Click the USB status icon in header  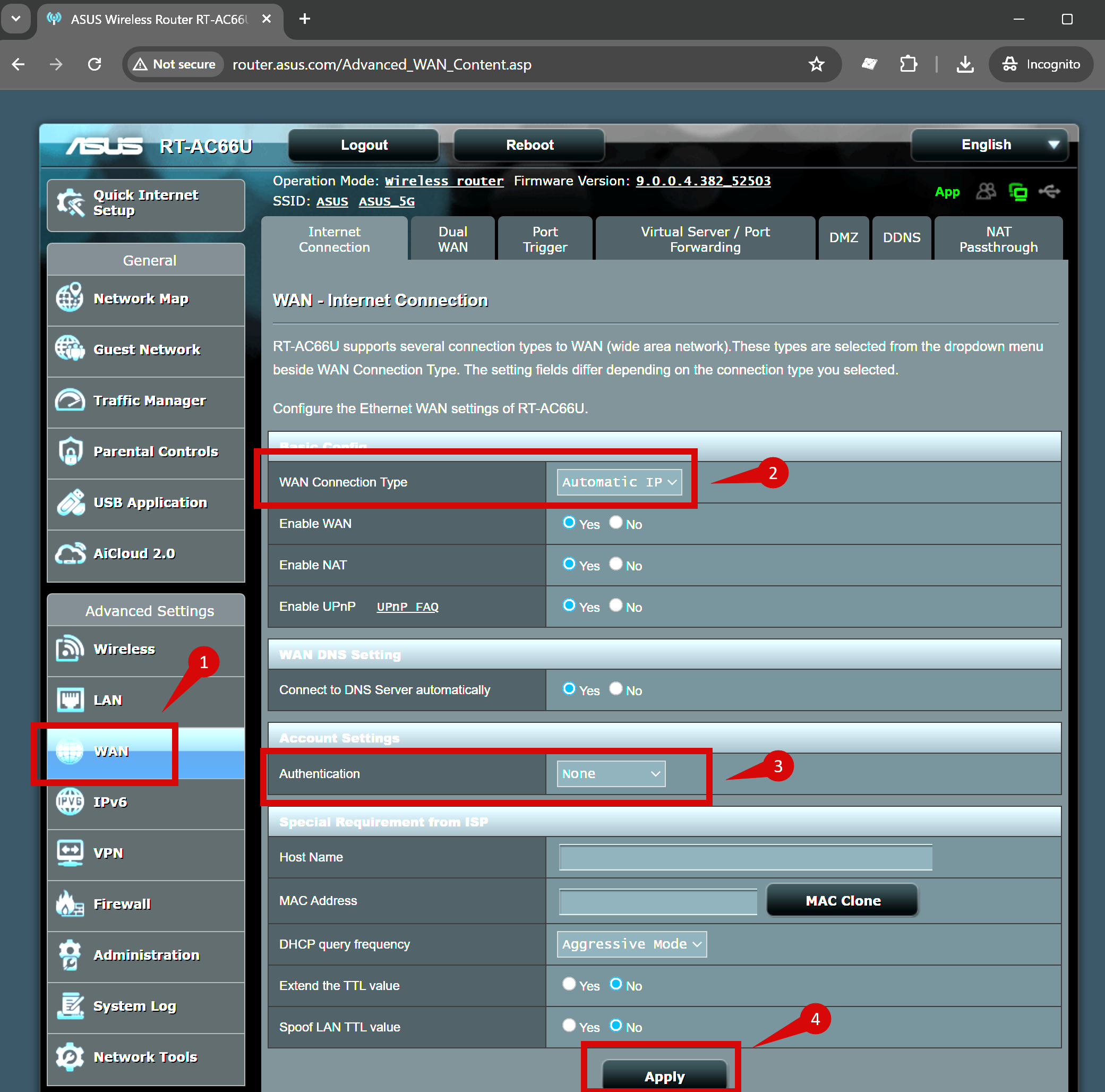pyautogui.click(x=1050, y=192)
